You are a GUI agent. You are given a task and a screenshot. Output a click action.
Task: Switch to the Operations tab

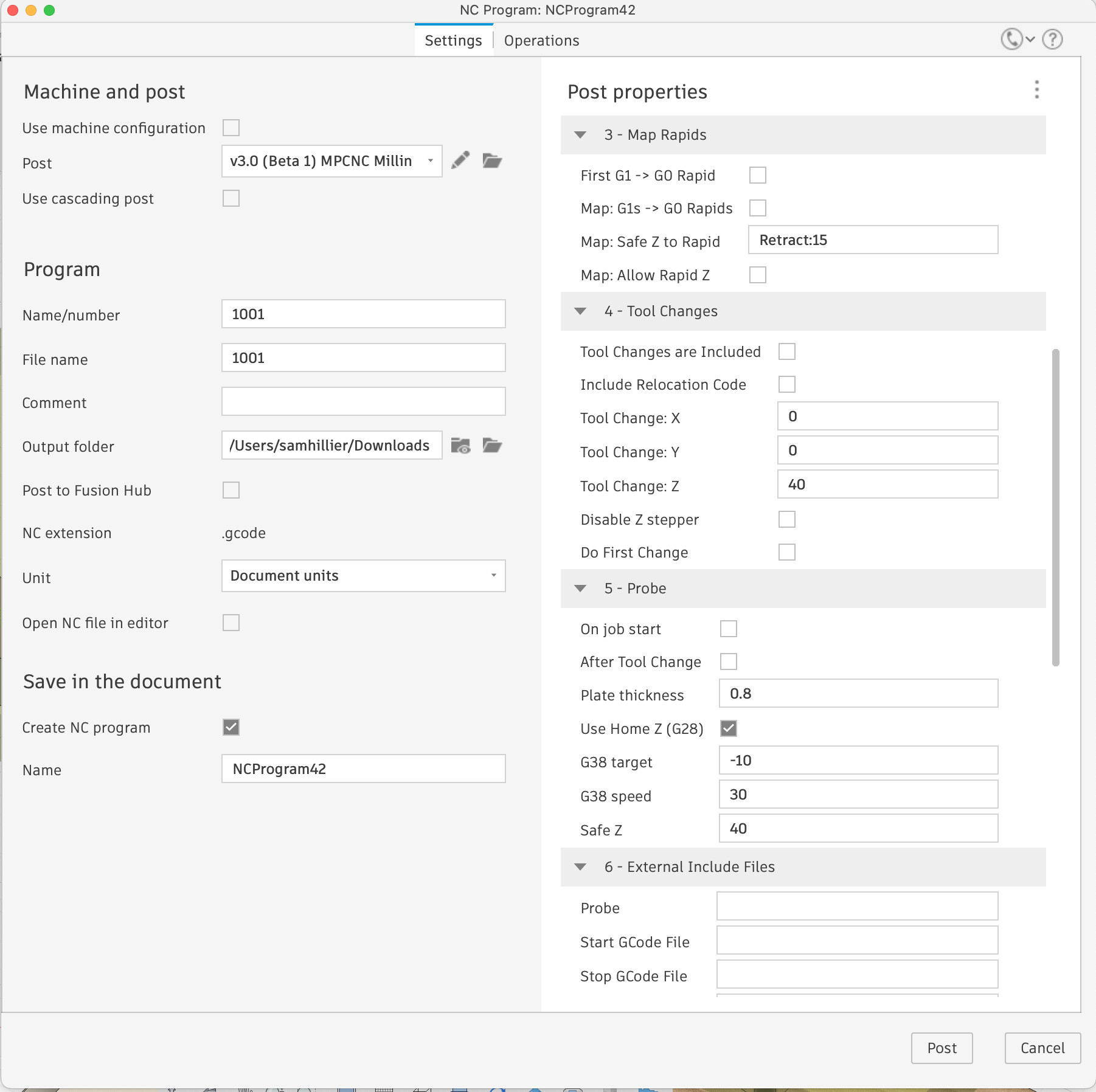541,41
